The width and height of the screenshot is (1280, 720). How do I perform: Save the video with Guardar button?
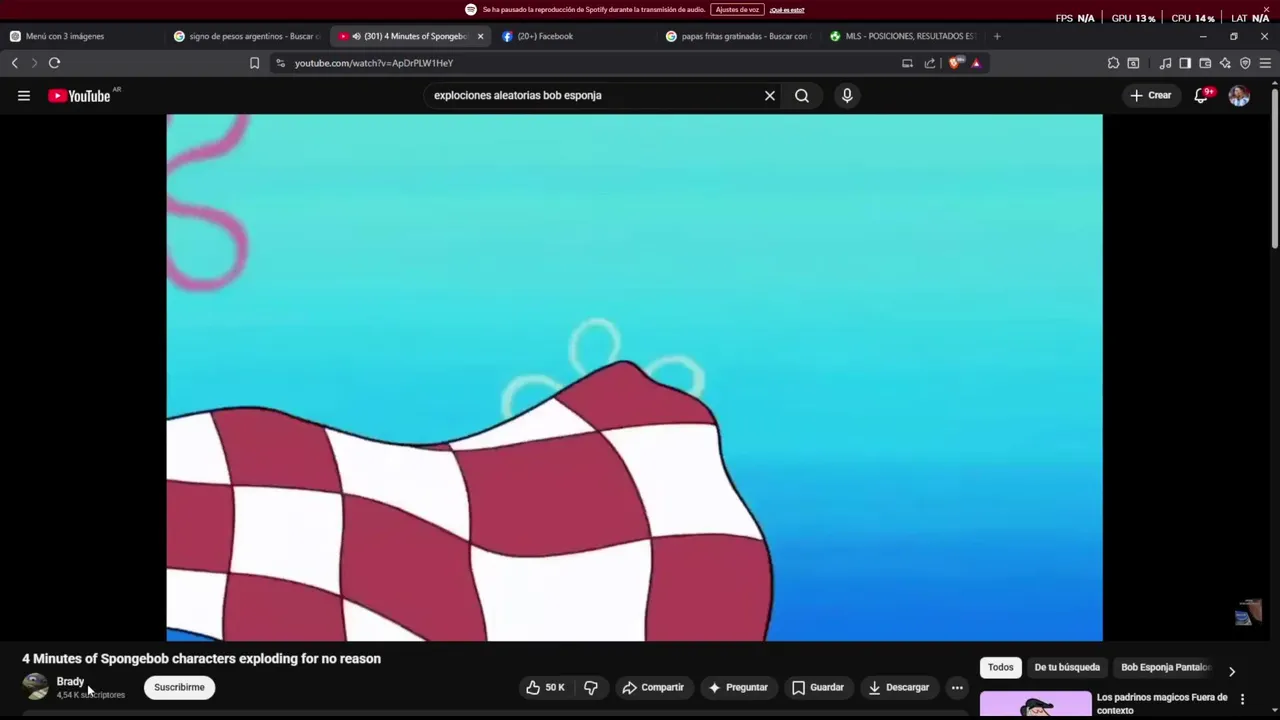[x=818, y=687]
